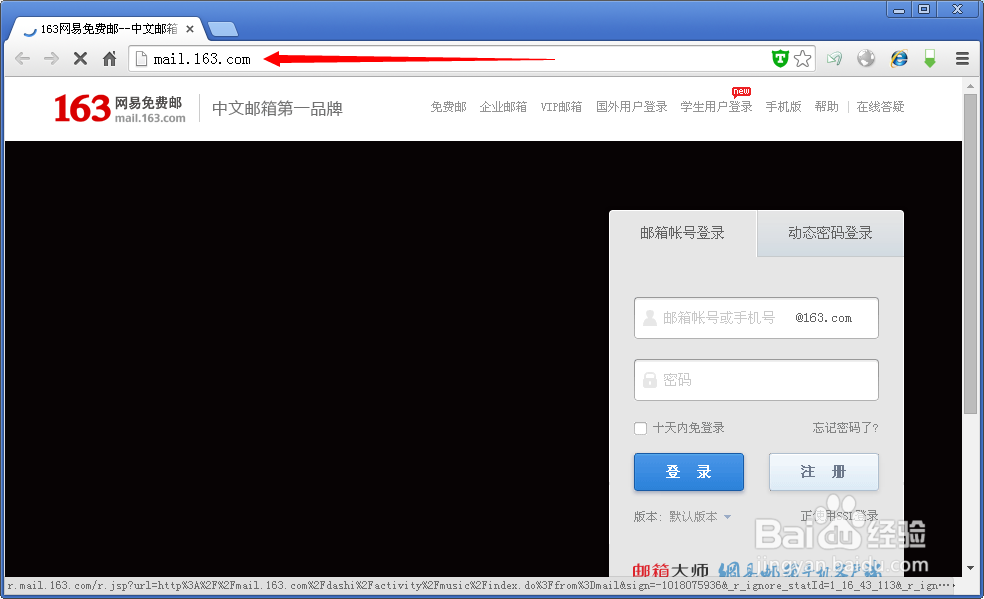Open the 企业邮箱 navigation link
Viewport: 984px width, 599px height.
503,107
